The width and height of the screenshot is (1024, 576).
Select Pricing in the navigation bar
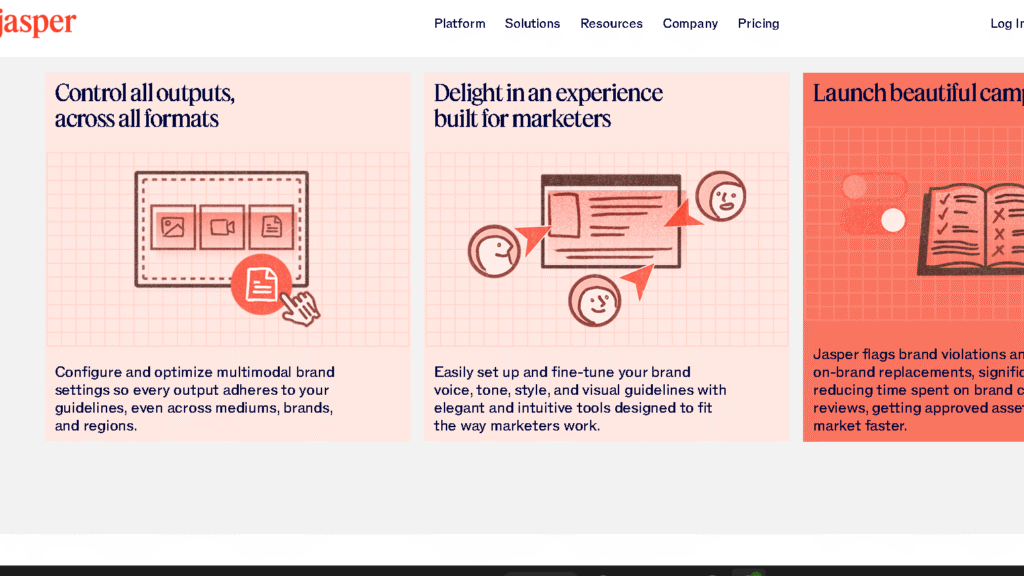(758, 23)
